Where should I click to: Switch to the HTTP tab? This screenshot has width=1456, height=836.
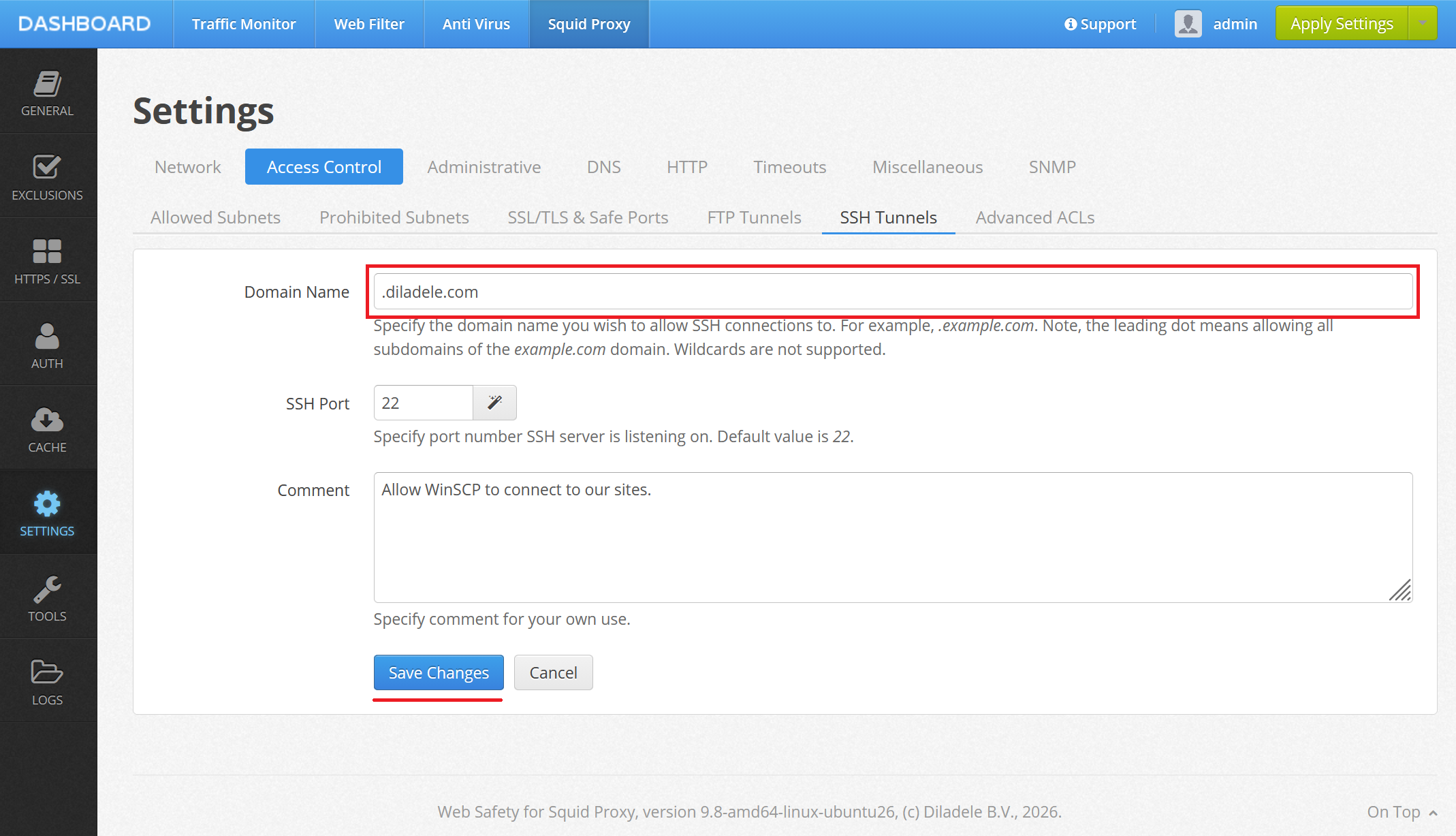[687, 167]
